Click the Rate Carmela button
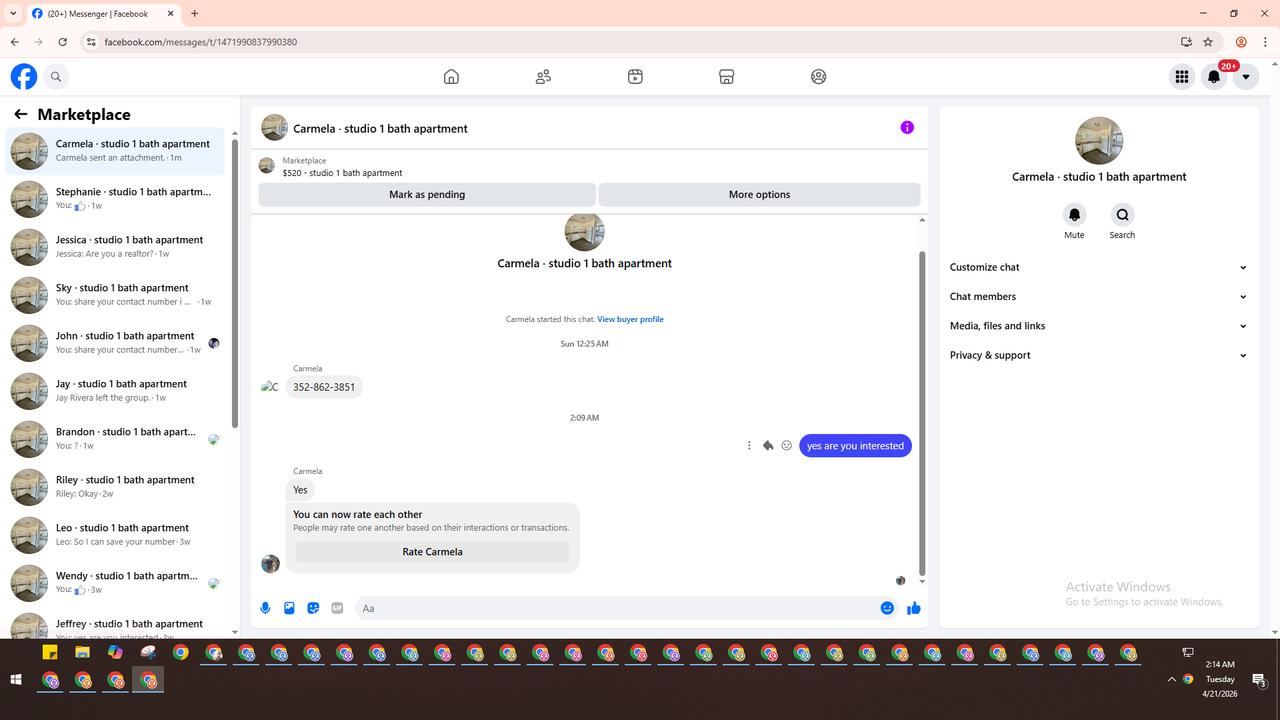This screenshot has height=720, width=1280. click(432, 552)
